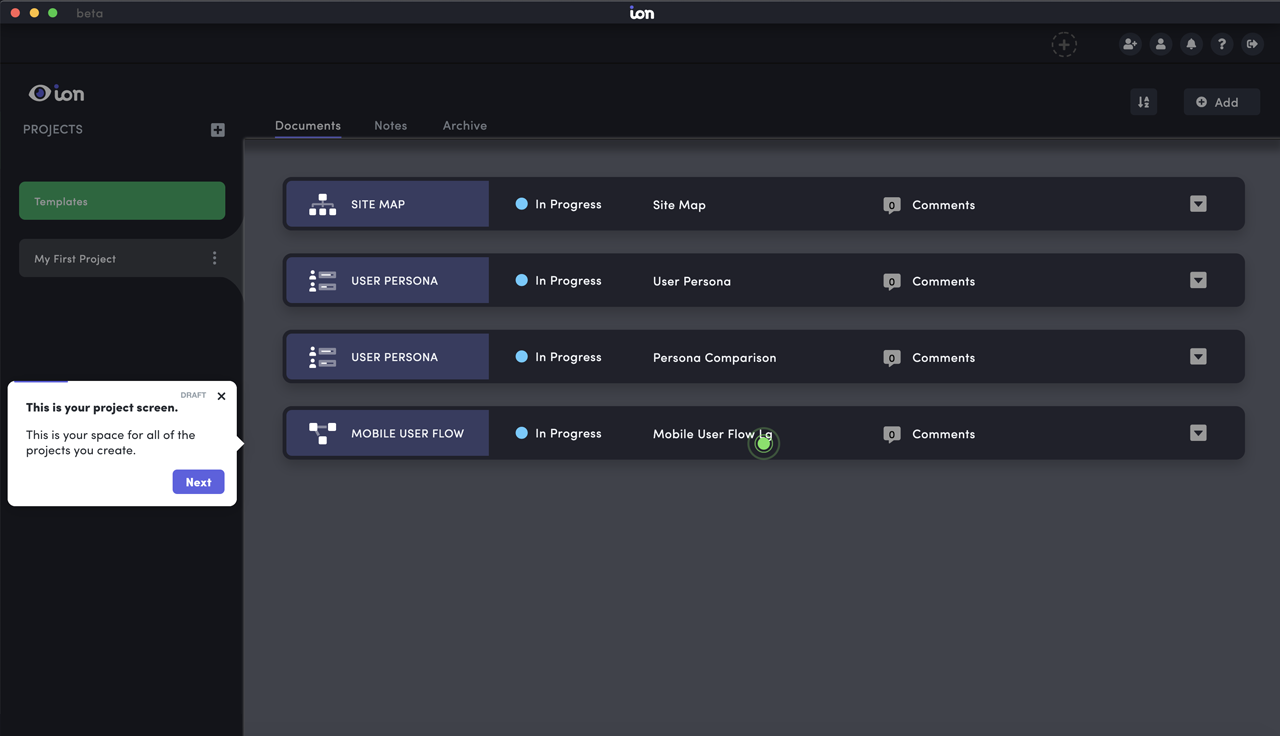Click the User Persona row icon
This screenshot has width=1280, height=736.
pos(322,281)
